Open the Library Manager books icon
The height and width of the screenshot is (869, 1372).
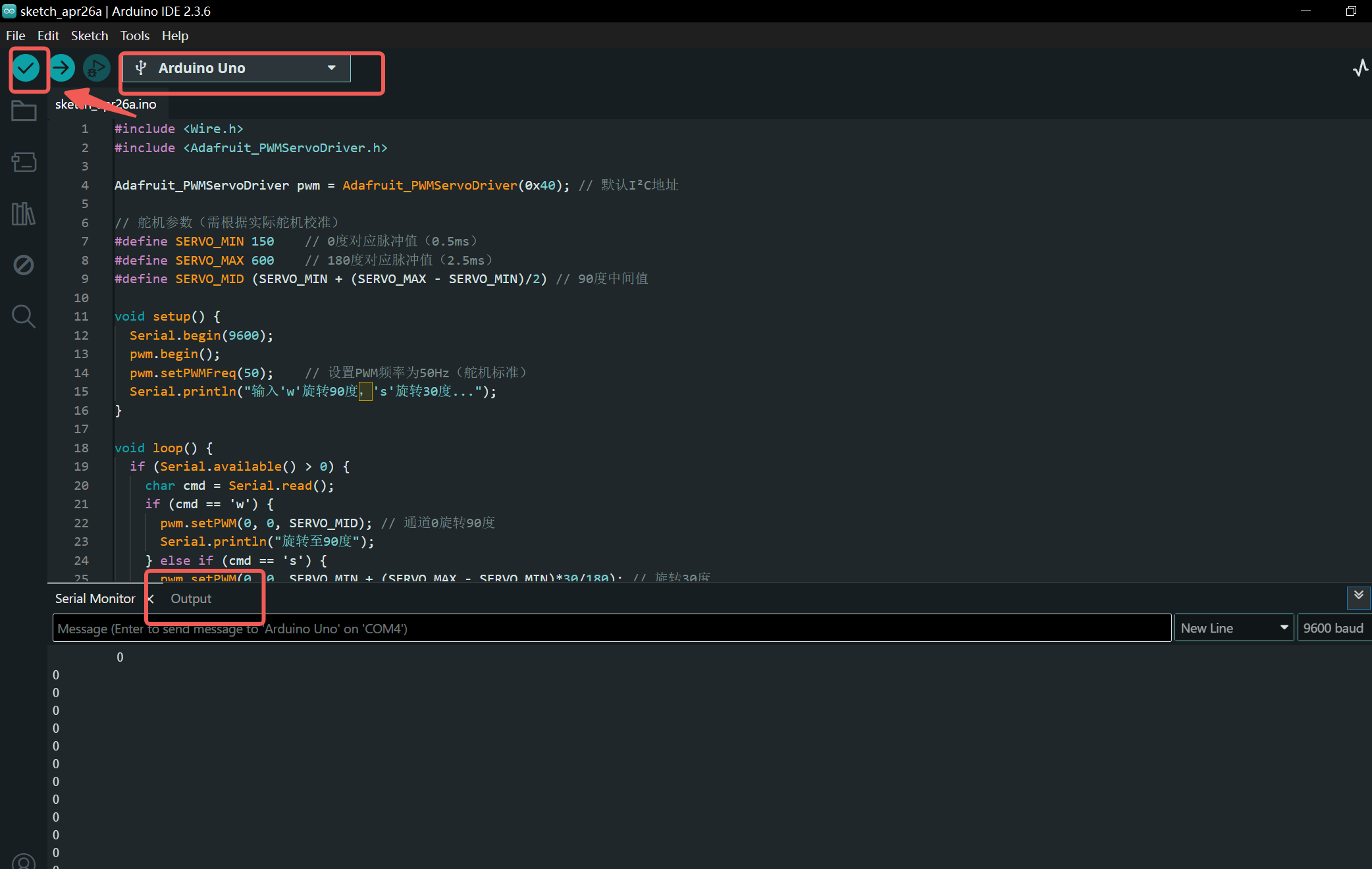tap(24, 214)
